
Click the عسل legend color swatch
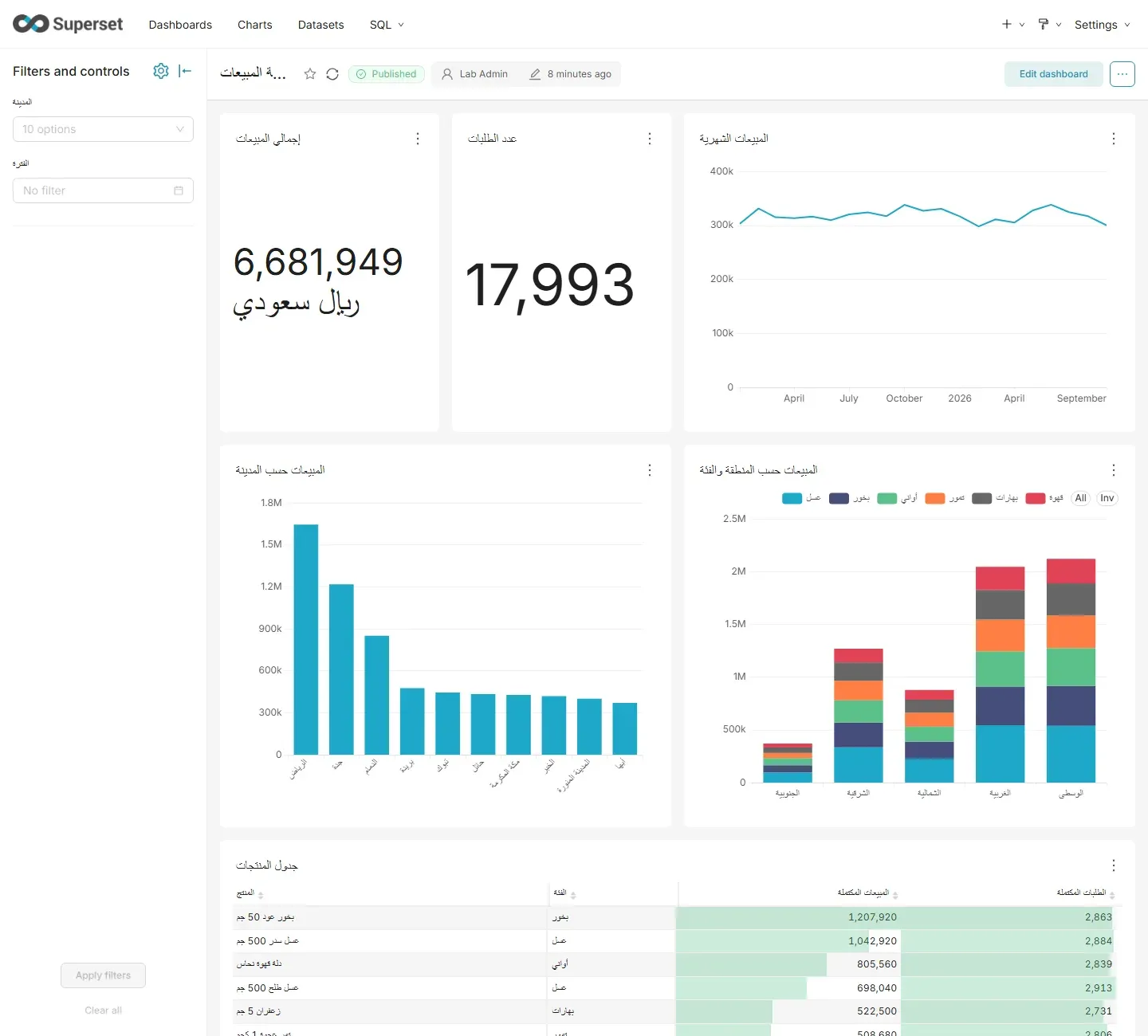[x=792, y=499]
